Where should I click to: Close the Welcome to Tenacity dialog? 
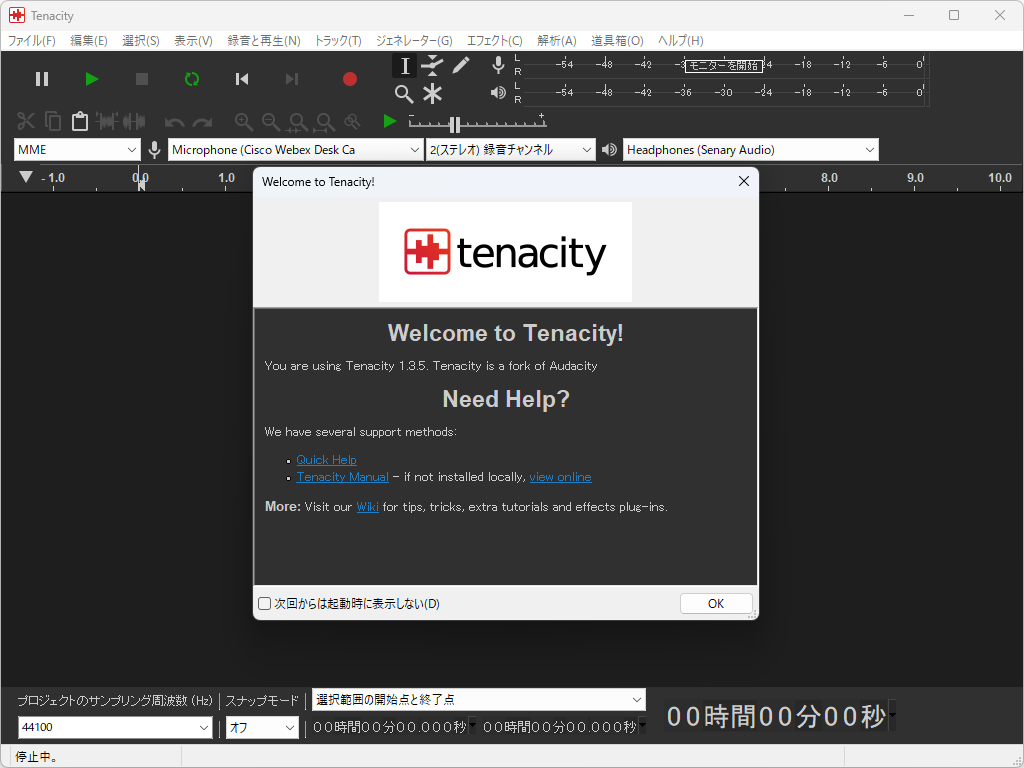(x=743, y=182)
